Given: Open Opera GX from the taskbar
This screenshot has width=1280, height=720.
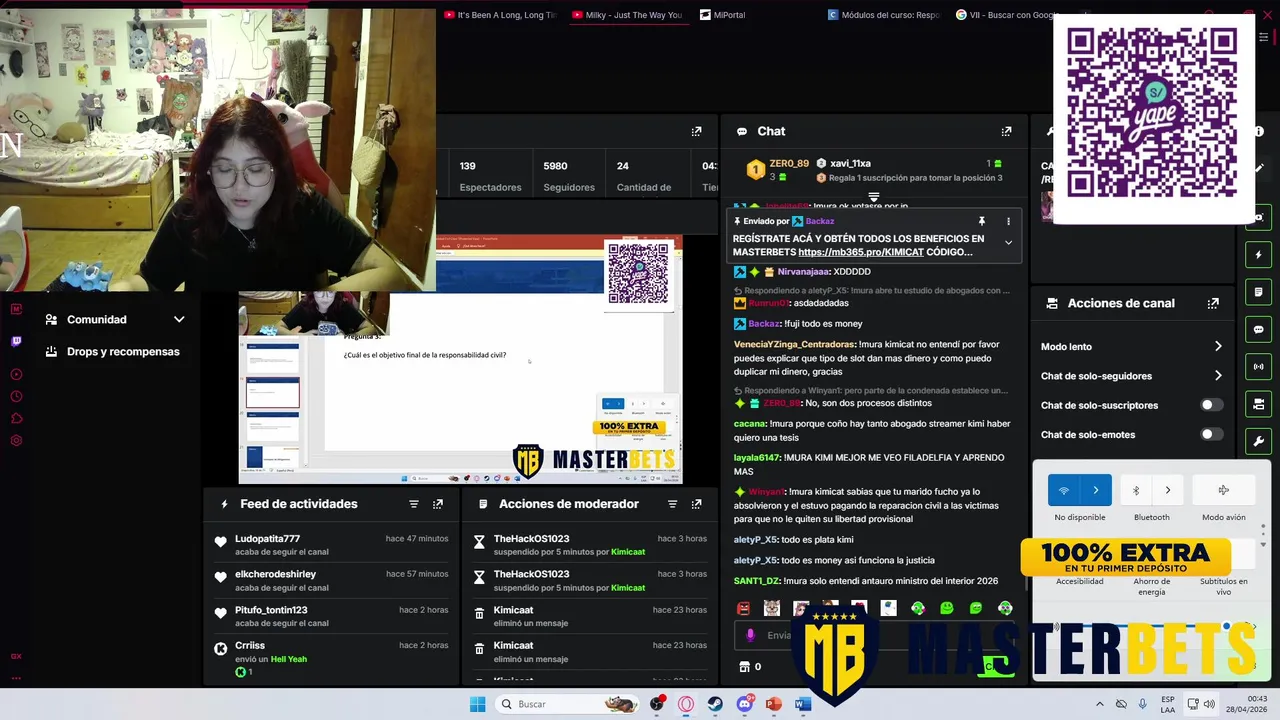Looking at the screenshot, I should pos(686,704).
